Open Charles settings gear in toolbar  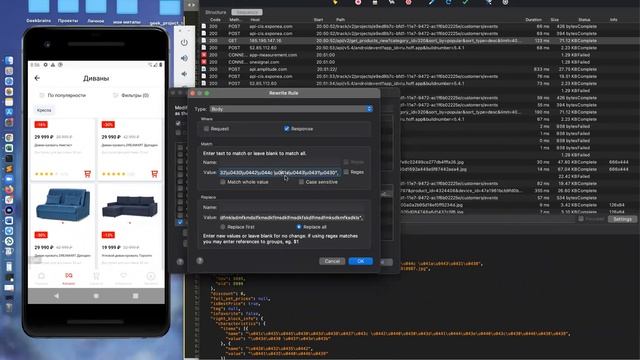(x=505, y=2)
